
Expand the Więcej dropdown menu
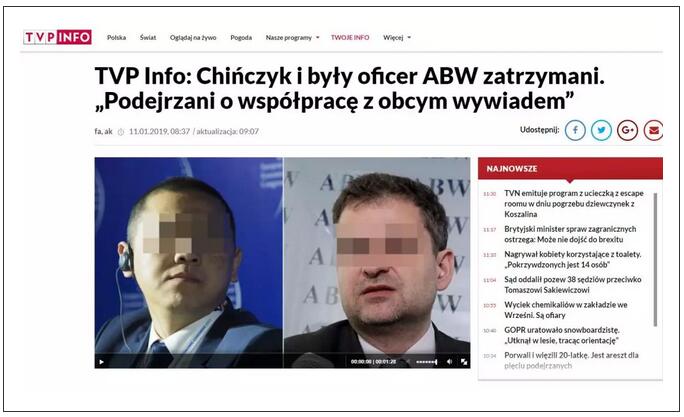point(397,38)
